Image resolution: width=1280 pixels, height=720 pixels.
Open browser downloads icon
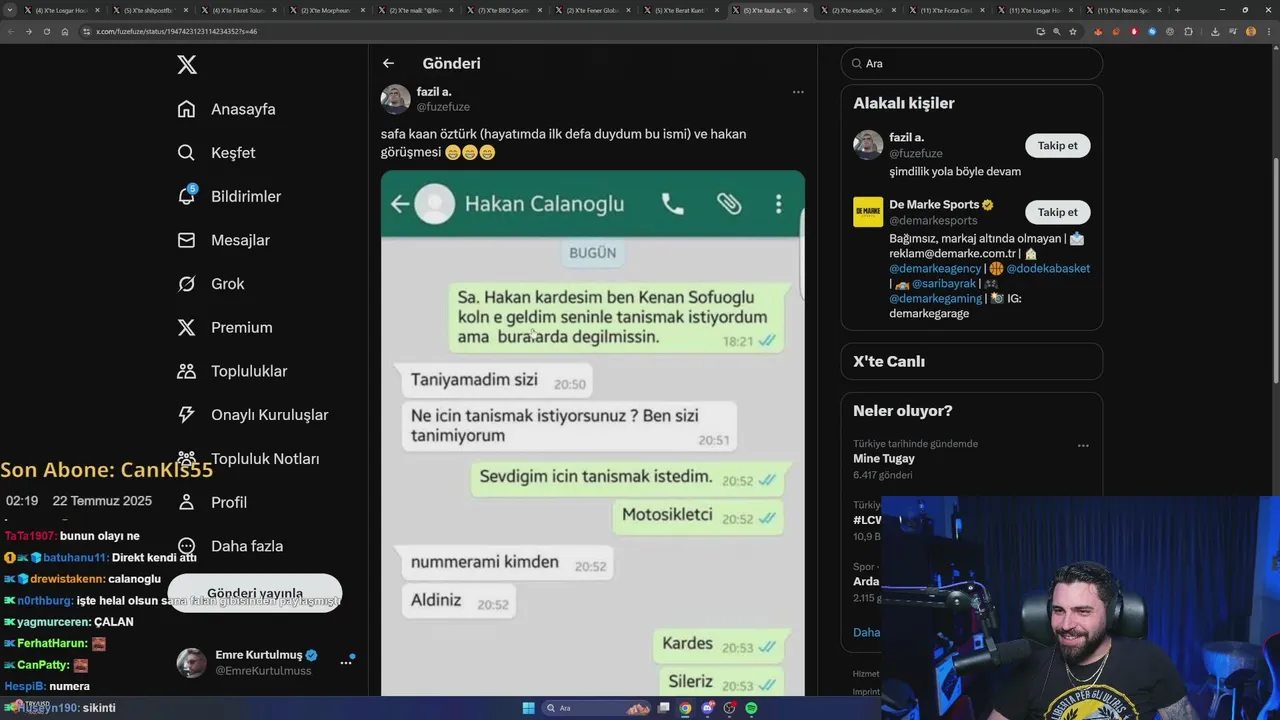coord(1215,31)
